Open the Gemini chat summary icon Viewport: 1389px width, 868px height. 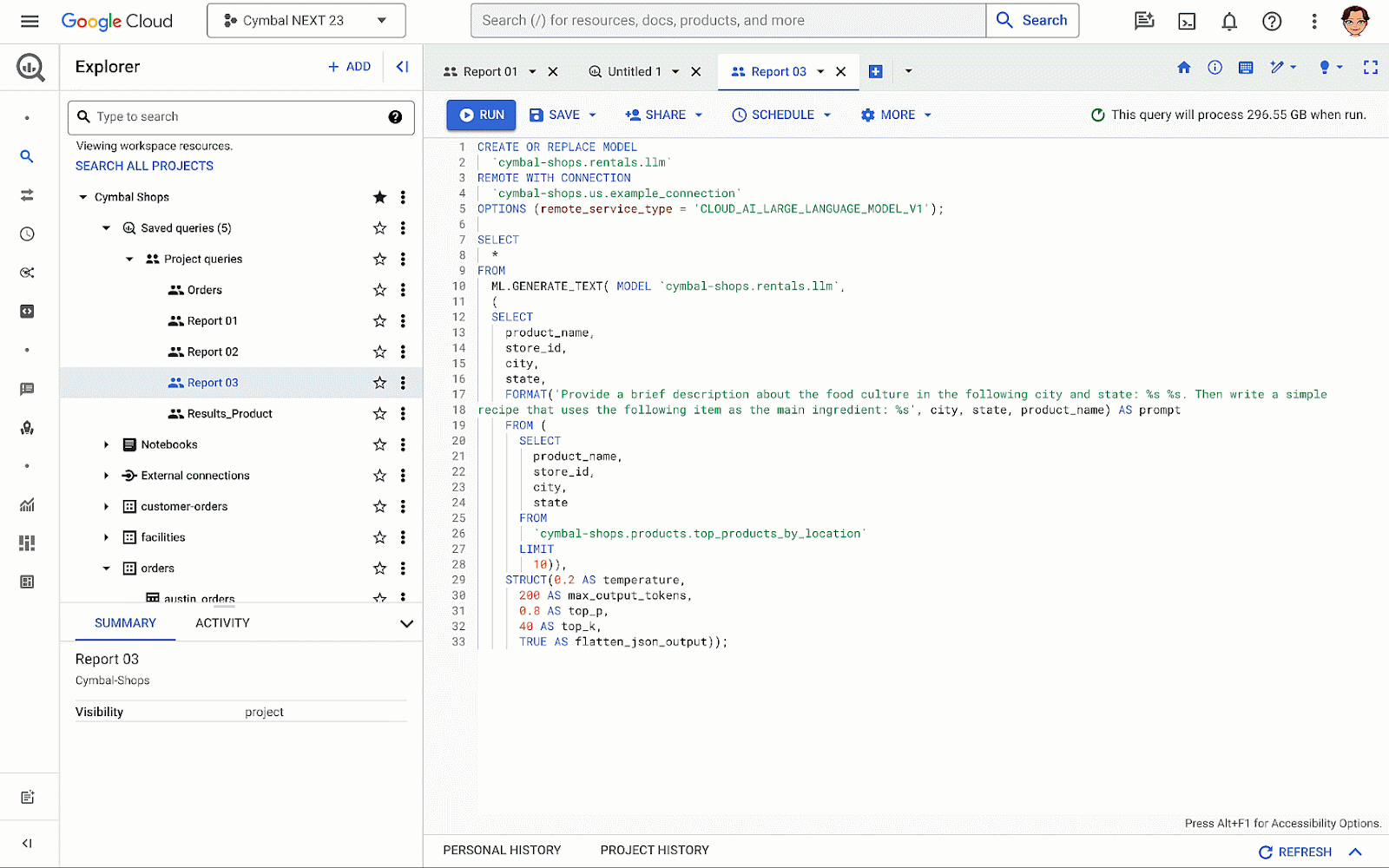pyautogui.click(x=1144, y=21)
